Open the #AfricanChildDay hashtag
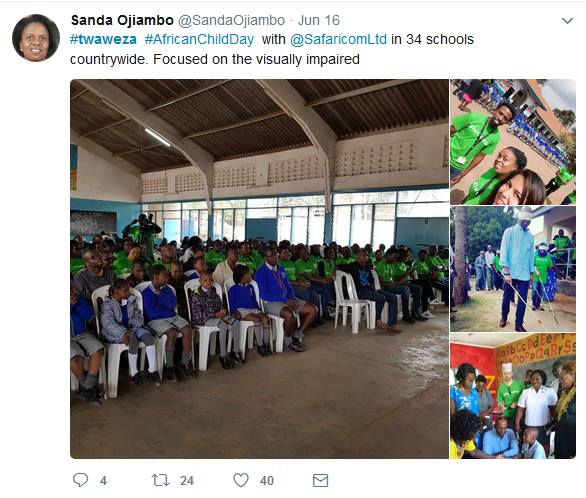Viewport: 586px width, 498px height. coord(199,39)
